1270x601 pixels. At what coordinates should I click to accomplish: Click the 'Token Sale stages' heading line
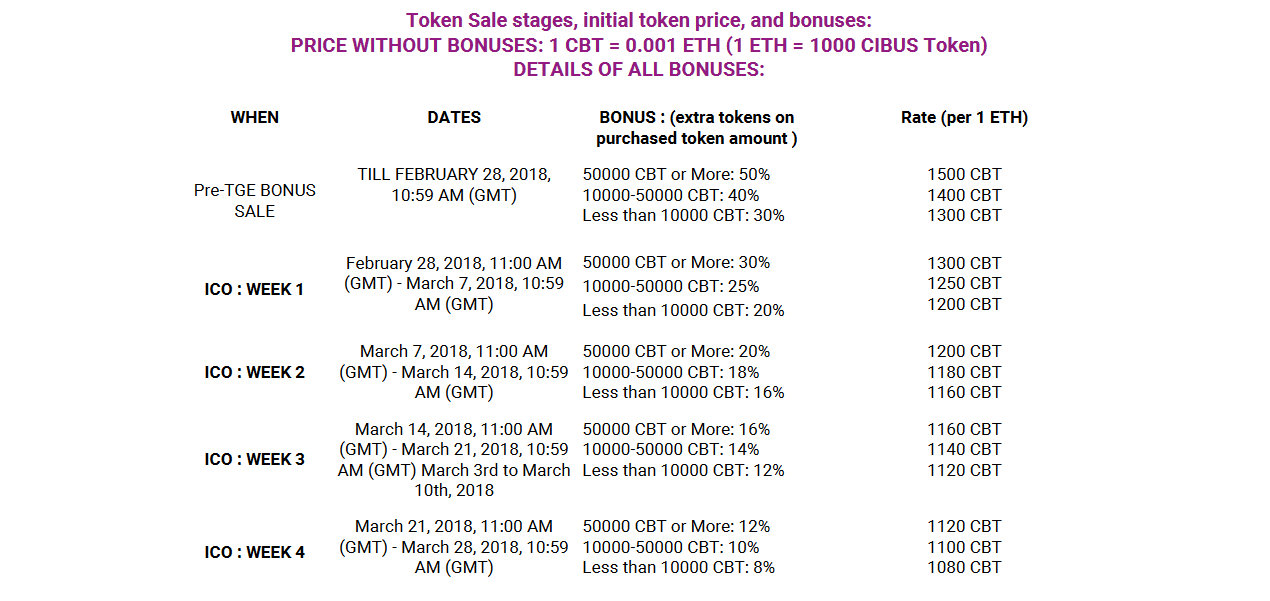click(639, 20)
